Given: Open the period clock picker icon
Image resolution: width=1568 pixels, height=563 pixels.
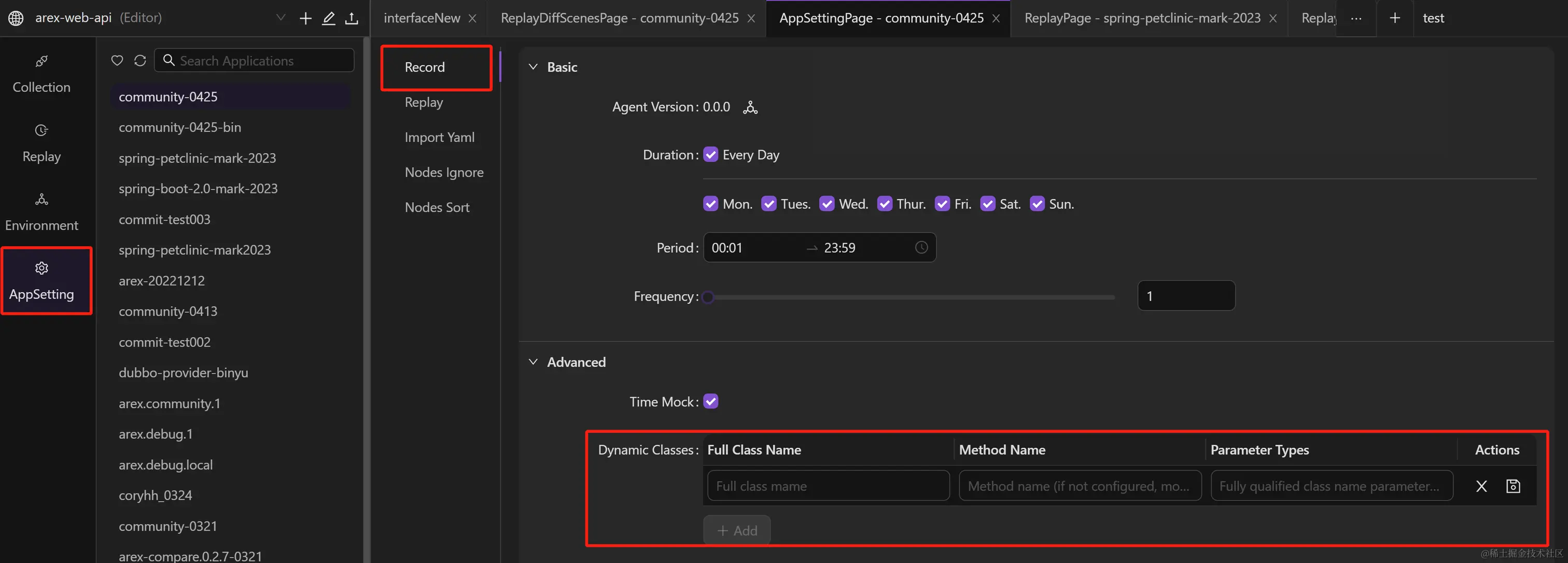Looking at the screenshot, I should click(x=921, y=248).
